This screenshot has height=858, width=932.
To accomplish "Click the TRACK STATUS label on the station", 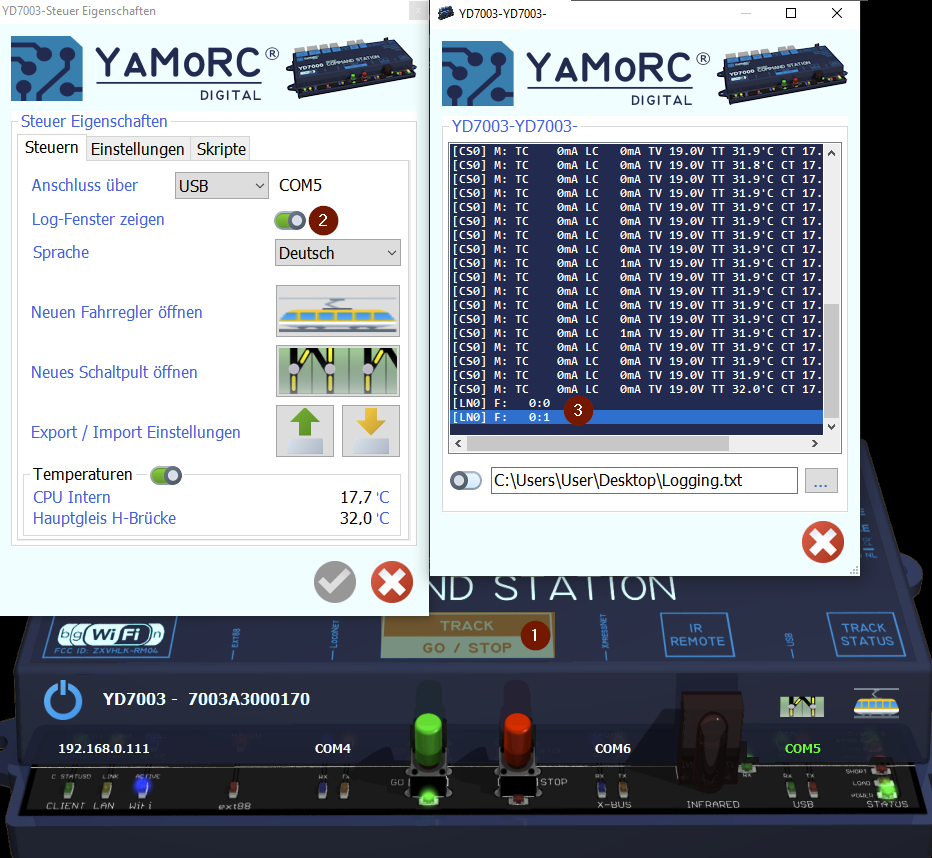I will (x=867, y=634).
